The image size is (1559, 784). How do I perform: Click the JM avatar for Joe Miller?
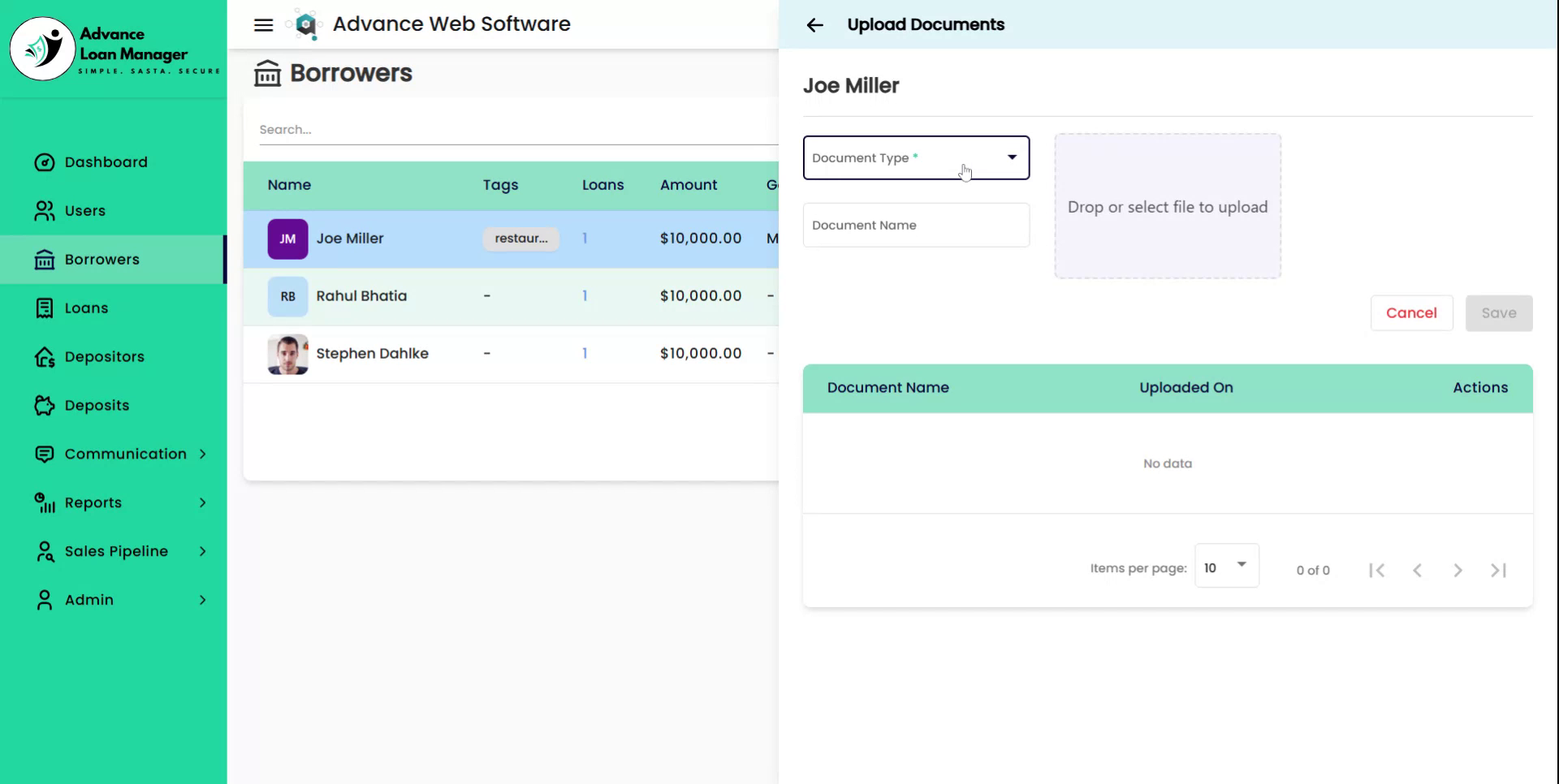click(287, 239)
